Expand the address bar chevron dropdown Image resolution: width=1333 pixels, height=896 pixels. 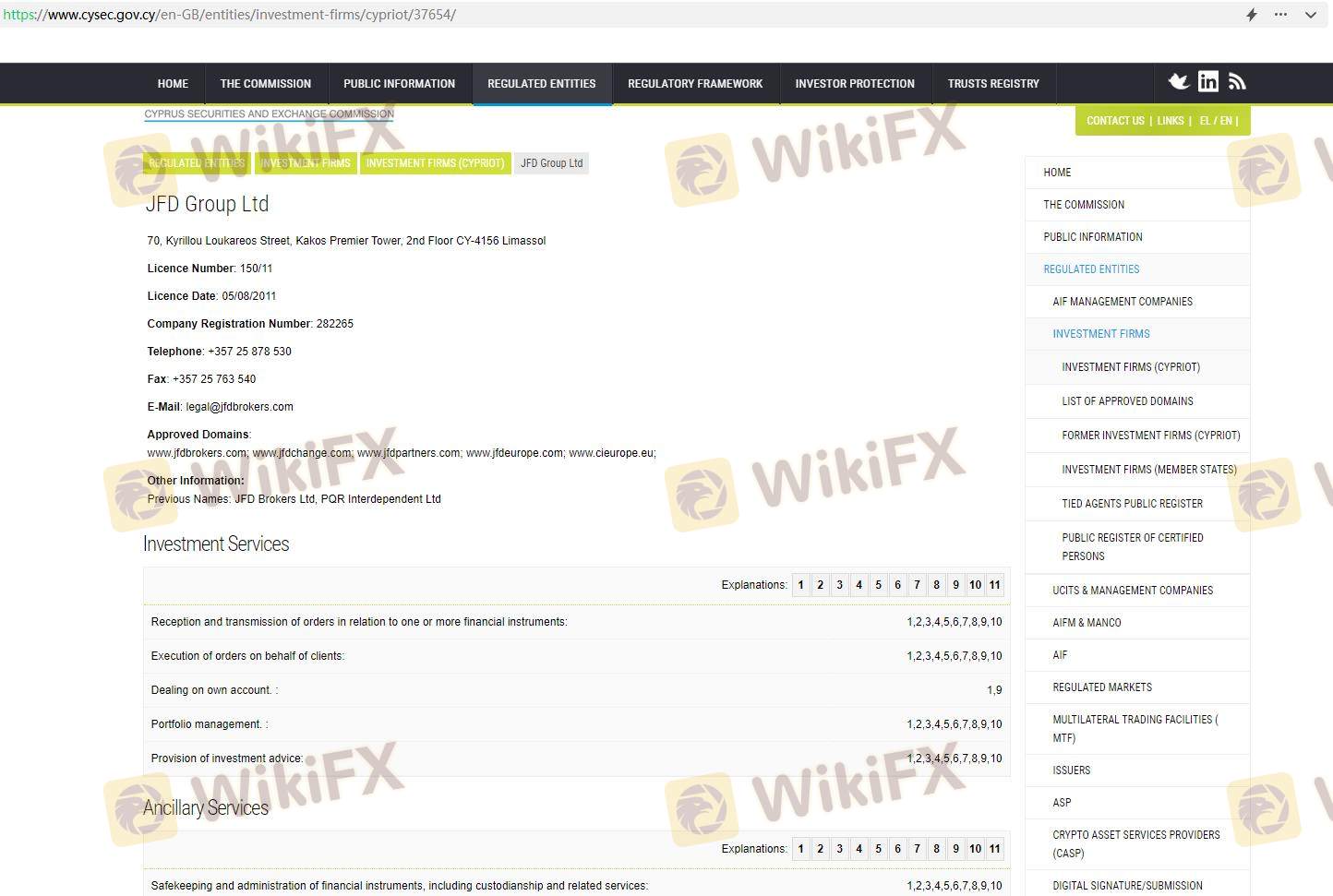[1310, 15]
